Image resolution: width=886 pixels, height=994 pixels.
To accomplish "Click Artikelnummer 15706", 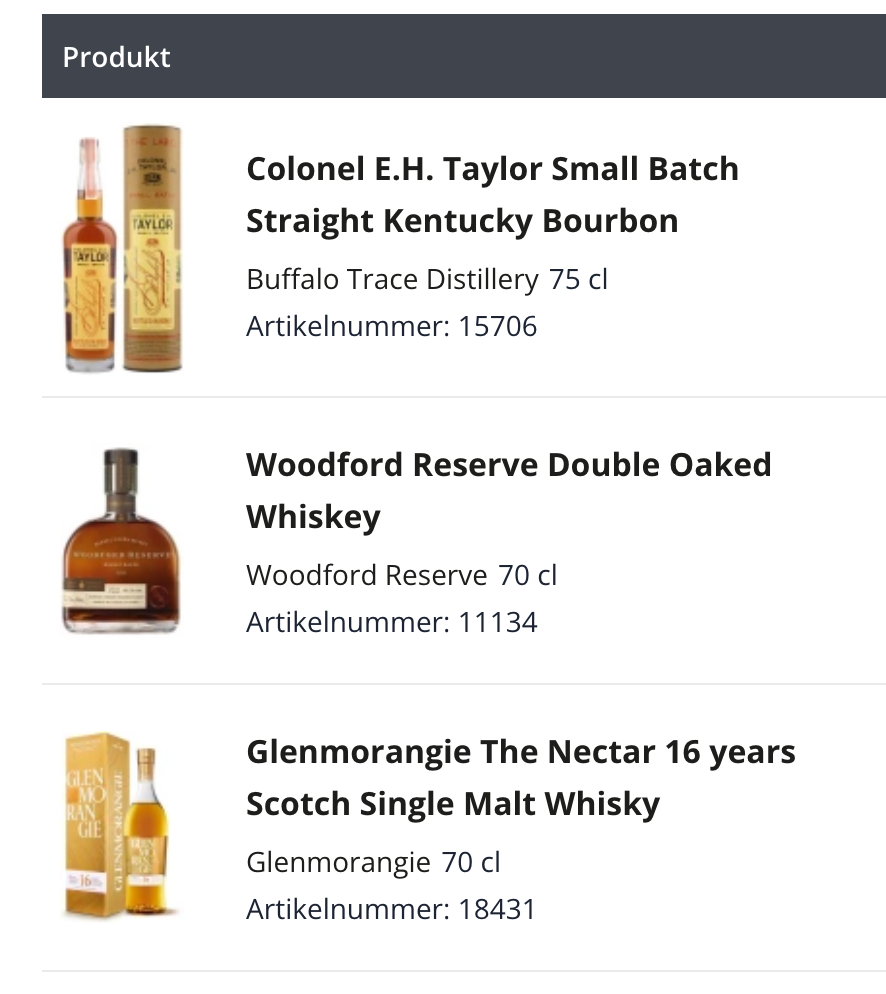I will (x=391, y=326).
